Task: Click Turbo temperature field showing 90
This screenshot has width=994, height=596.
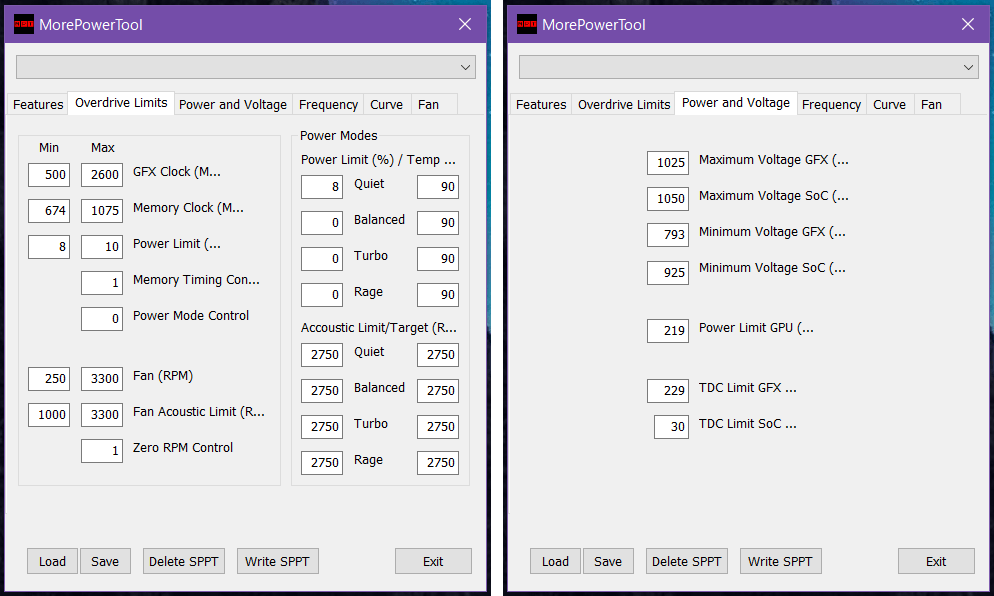Action: click(438, 259)
